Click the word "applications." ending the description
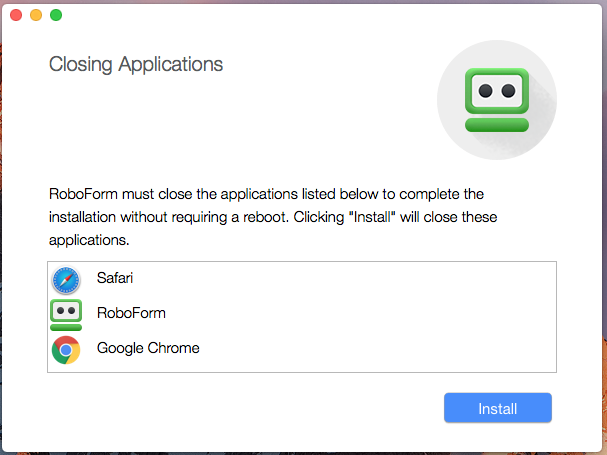 coord(90,241)
